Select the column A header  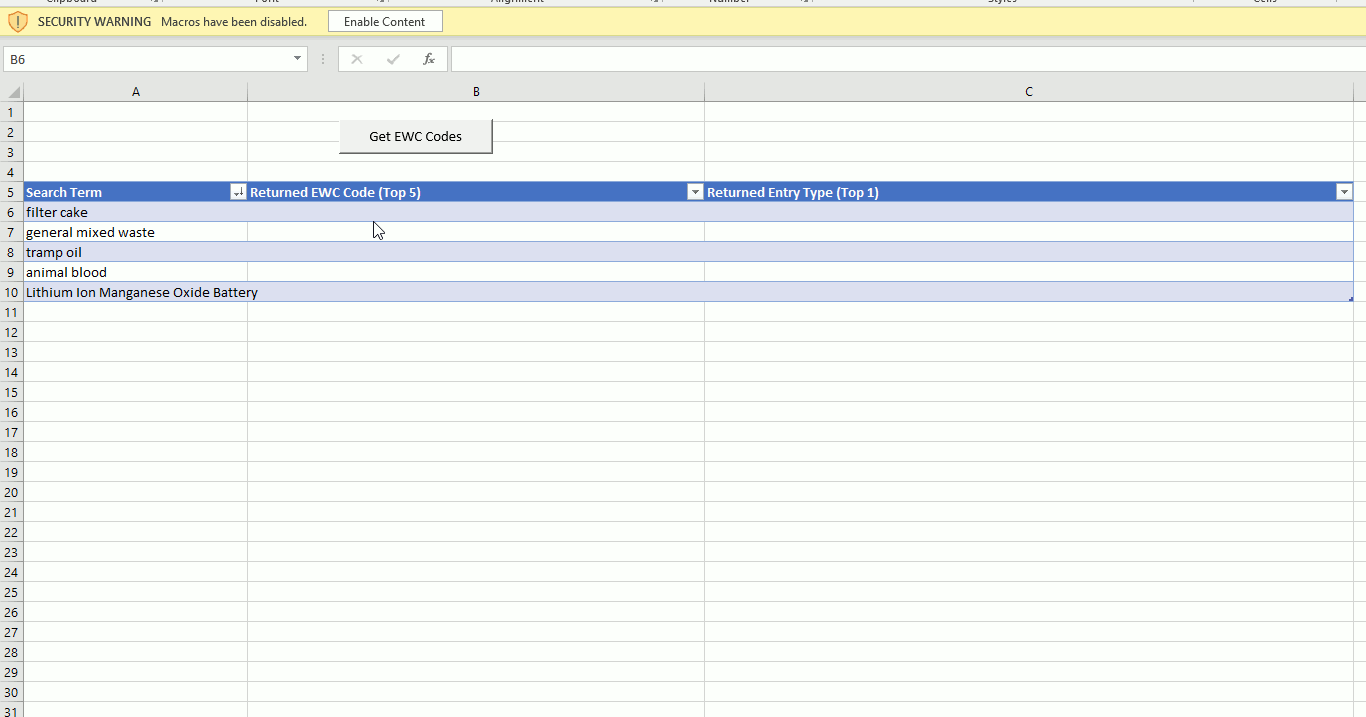coord(136,92)
